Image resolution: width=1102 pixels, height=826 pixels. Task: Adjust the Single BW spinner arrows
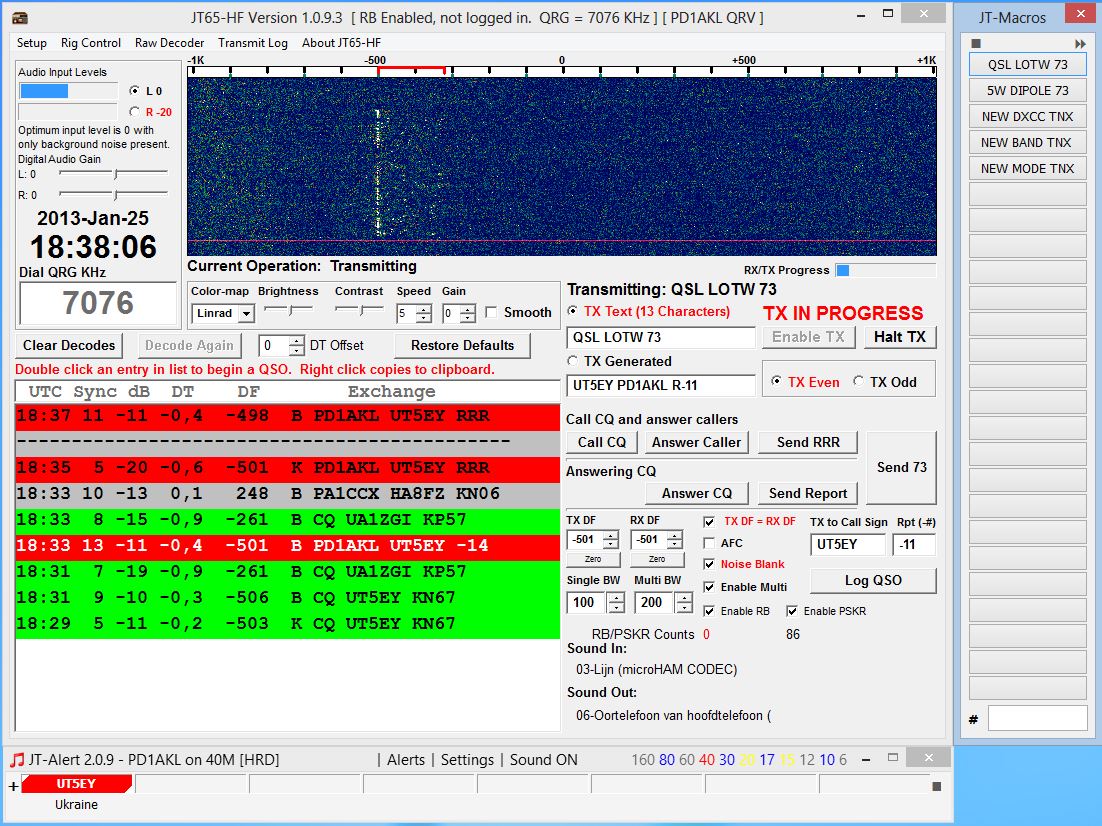(x=616, y=602)
